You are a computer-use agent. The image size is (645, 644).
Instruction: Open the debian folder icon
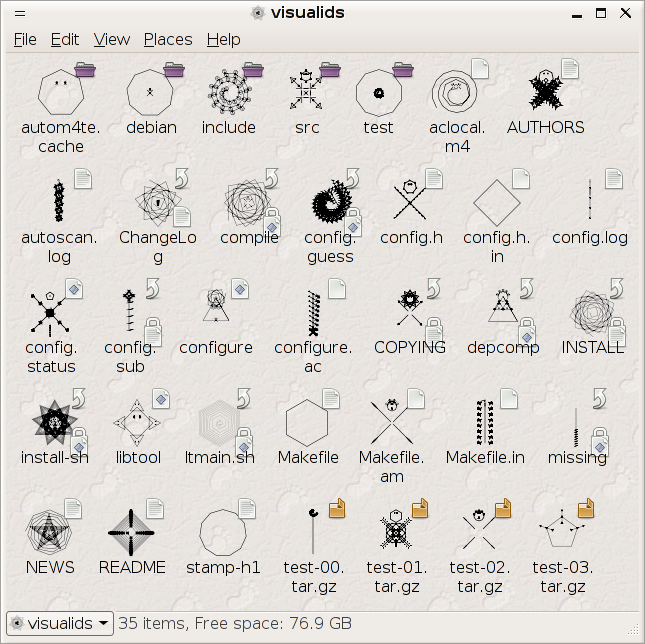click(150, 92)
